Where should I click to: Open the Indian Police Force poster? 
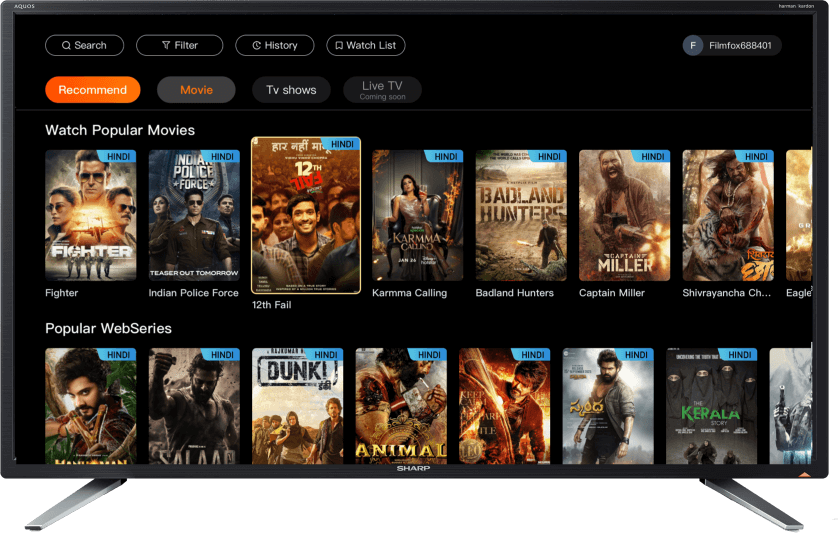tap(194, 215)
